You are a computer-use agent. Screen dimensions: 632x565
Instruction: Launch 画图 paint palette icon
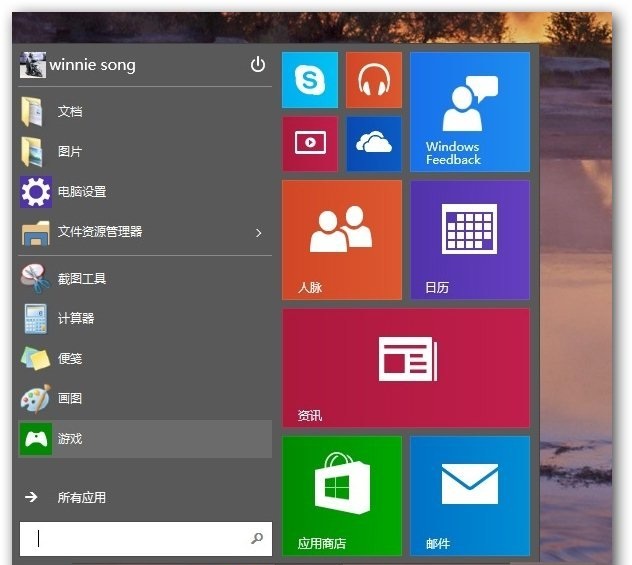(x=35, y=399)
